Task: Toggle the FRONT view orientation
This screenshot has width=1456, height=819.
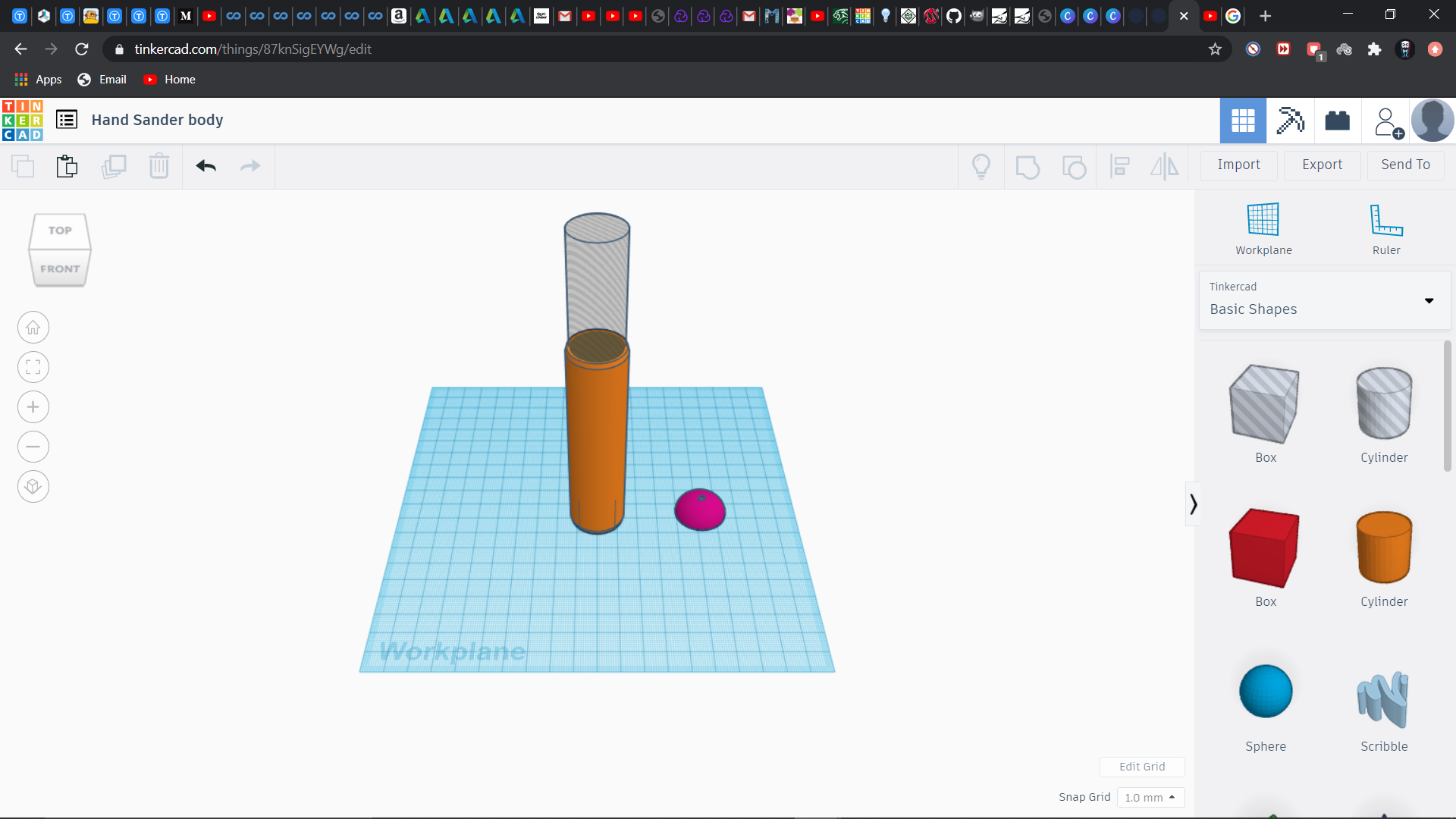Action: (59, 268)
